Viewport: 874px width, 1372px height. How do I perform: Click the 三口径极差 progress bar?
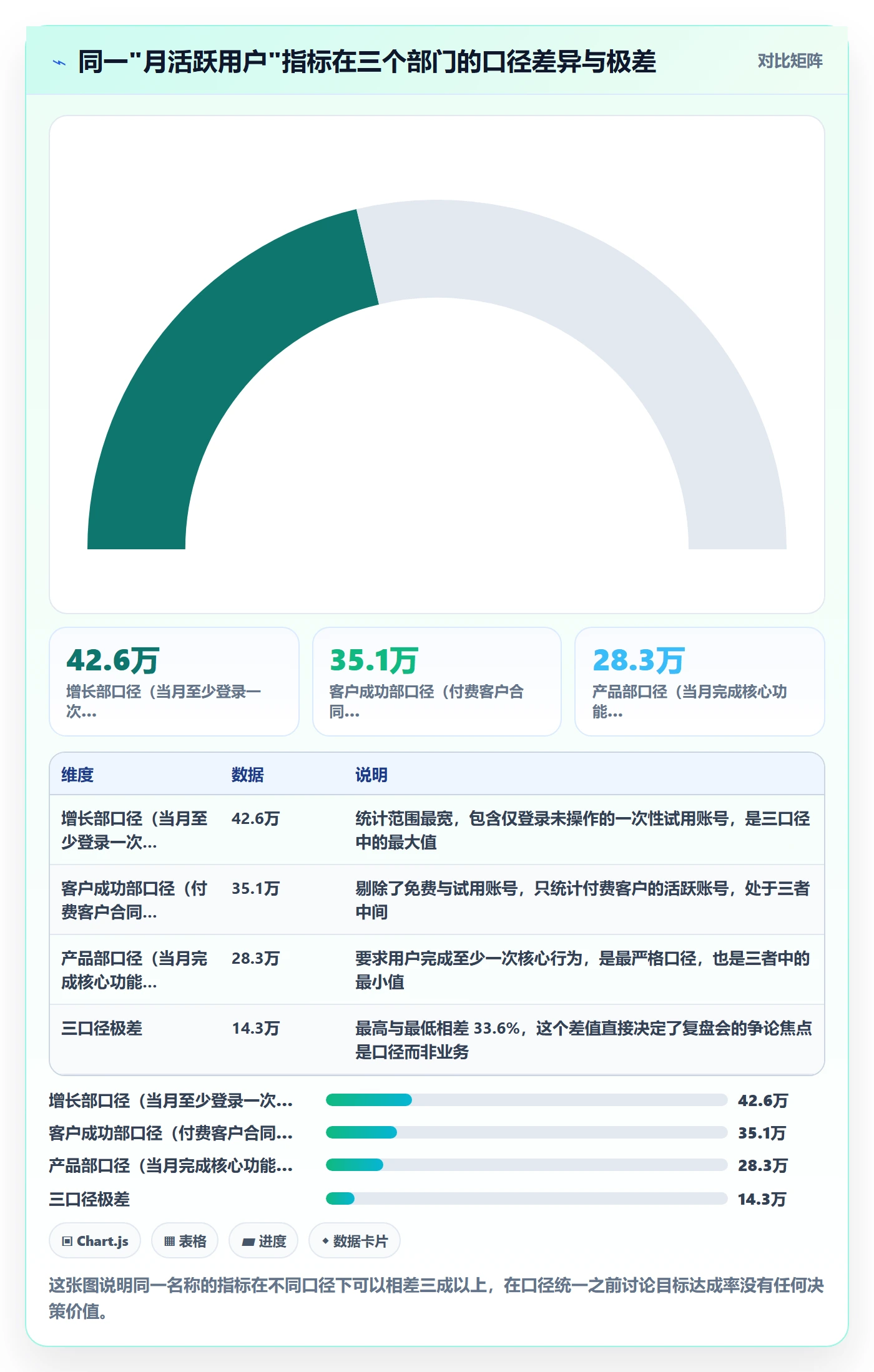coord(526,1198)
